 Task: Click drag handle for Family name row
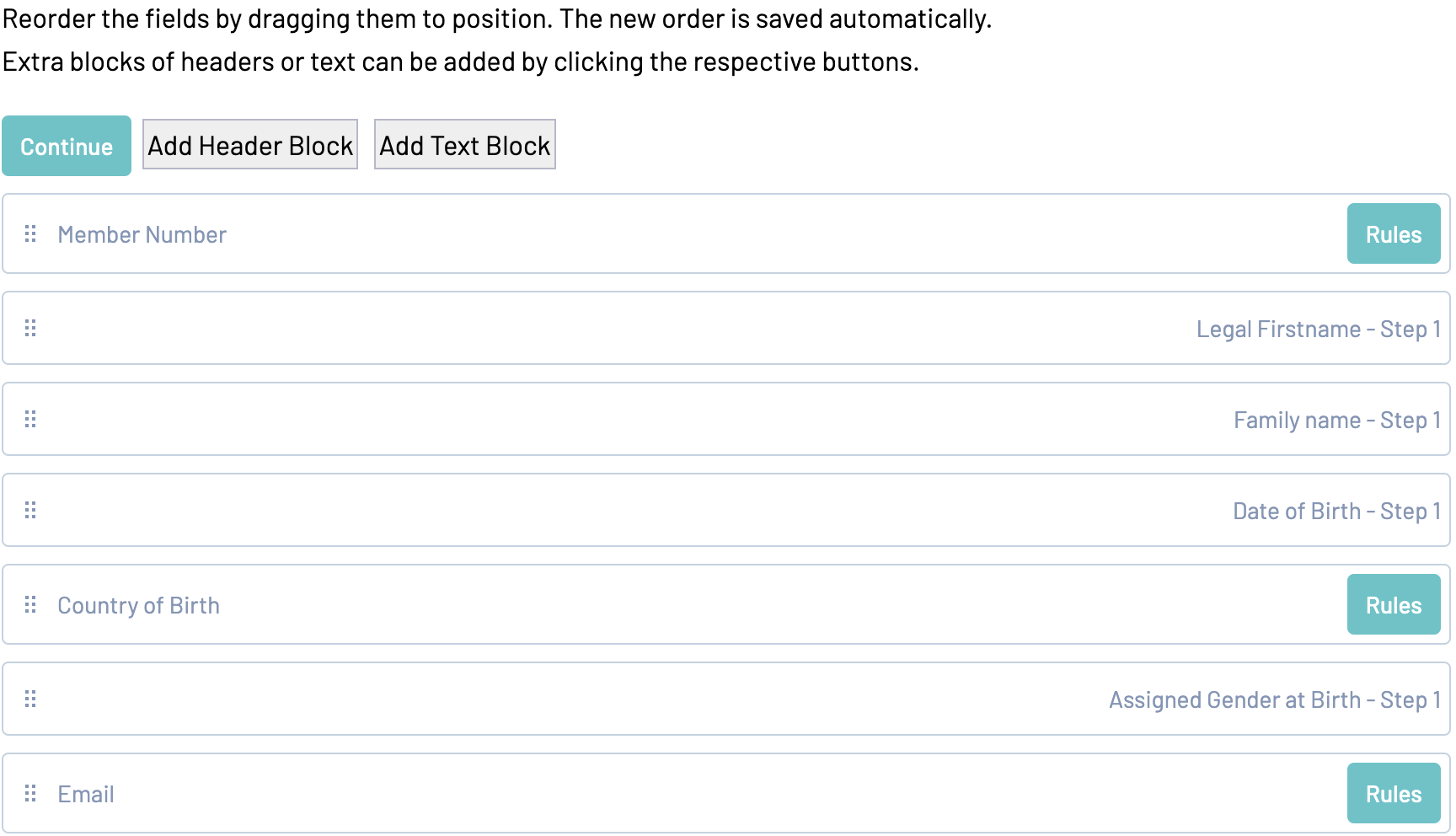(x=30, y=419)
